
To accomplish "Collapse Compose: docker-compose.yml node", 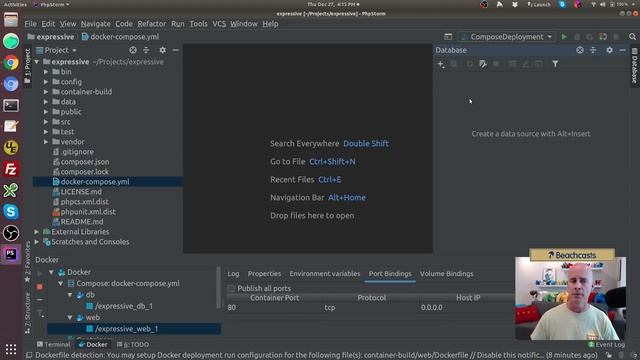I will click(x=60, y=283).
